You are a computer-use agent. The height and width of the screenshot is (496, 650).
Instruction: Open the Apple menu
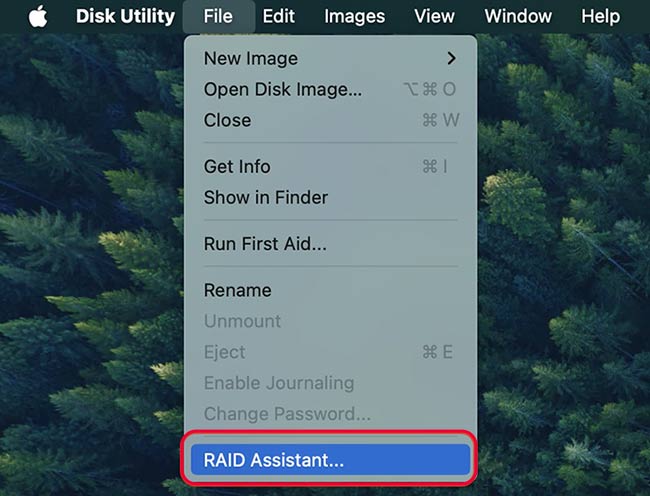pyautogui.click(x=38, y=16)
